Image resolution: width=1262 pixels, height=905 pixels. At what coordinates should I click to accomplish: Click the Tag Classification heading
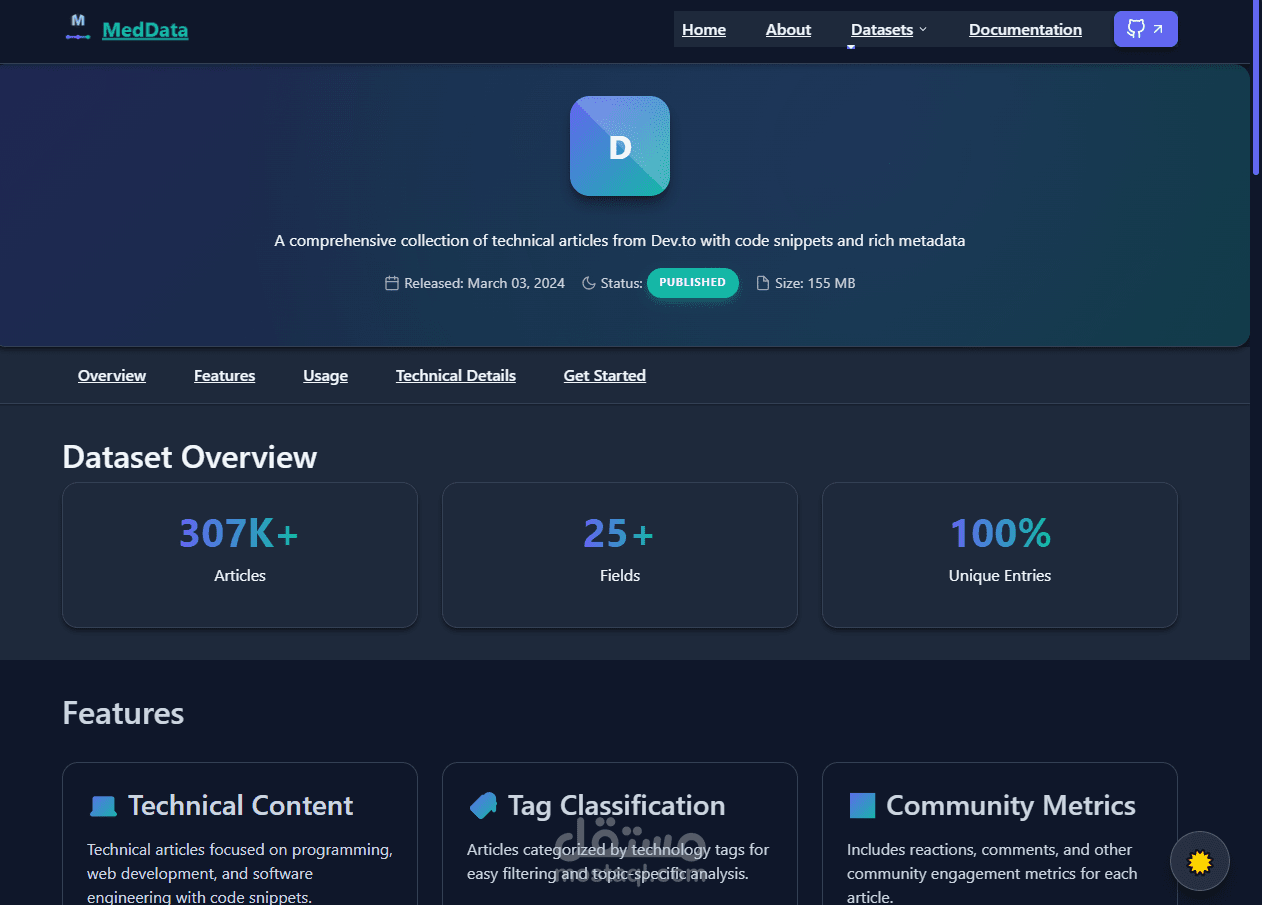pos(616,806)
